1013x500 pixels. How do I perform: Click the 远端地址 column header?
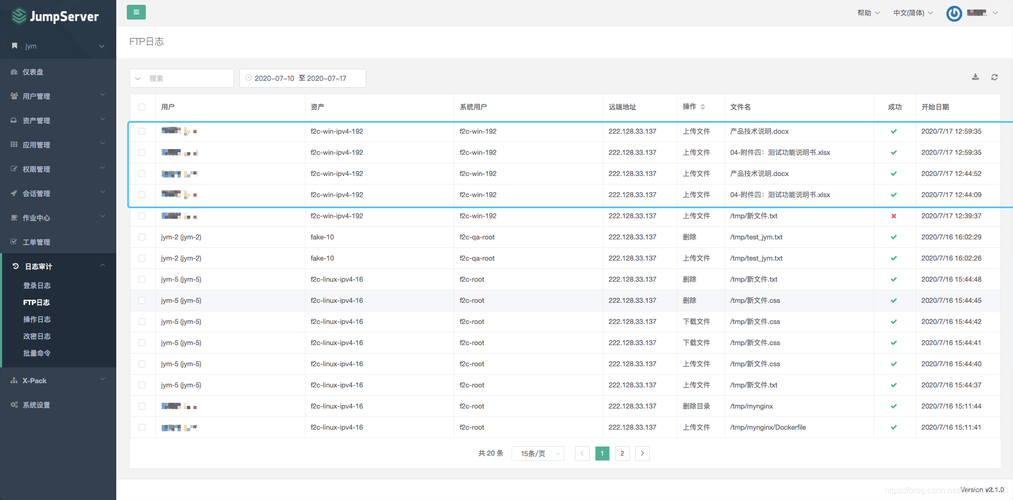tap(622, 107)
